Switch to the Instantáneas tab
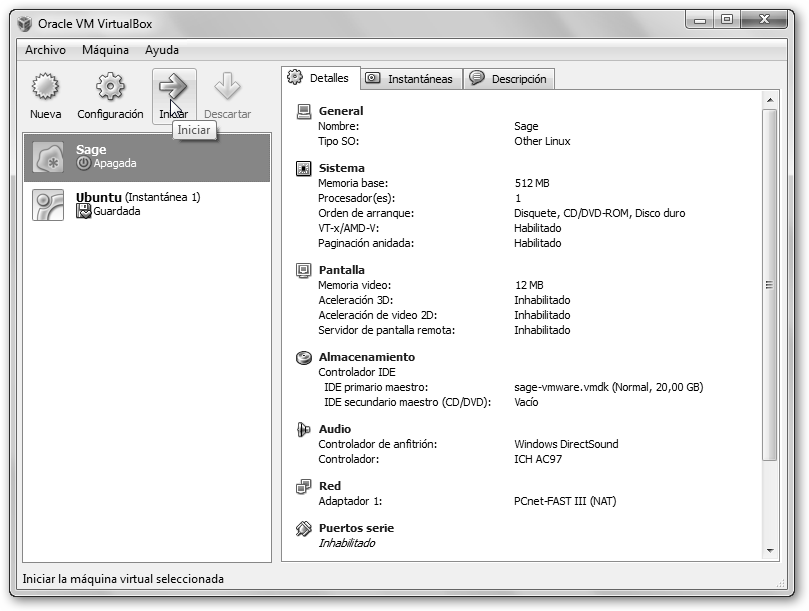Image resolution: width=809 pixels, height=611 pixels. pyautogui.click(x=409, y=79)
